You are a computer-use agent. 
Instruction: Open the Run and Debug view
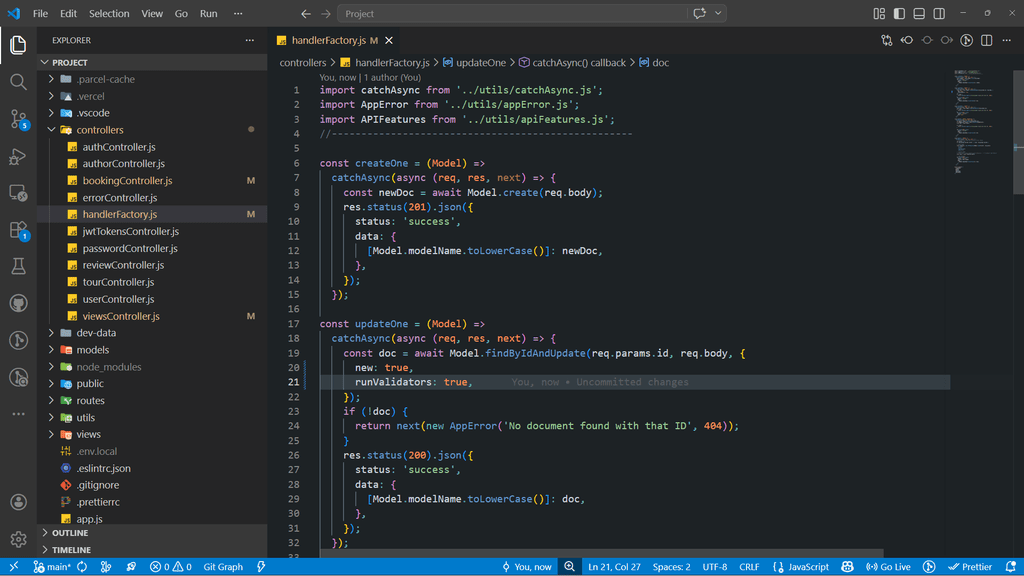point(18,156)
